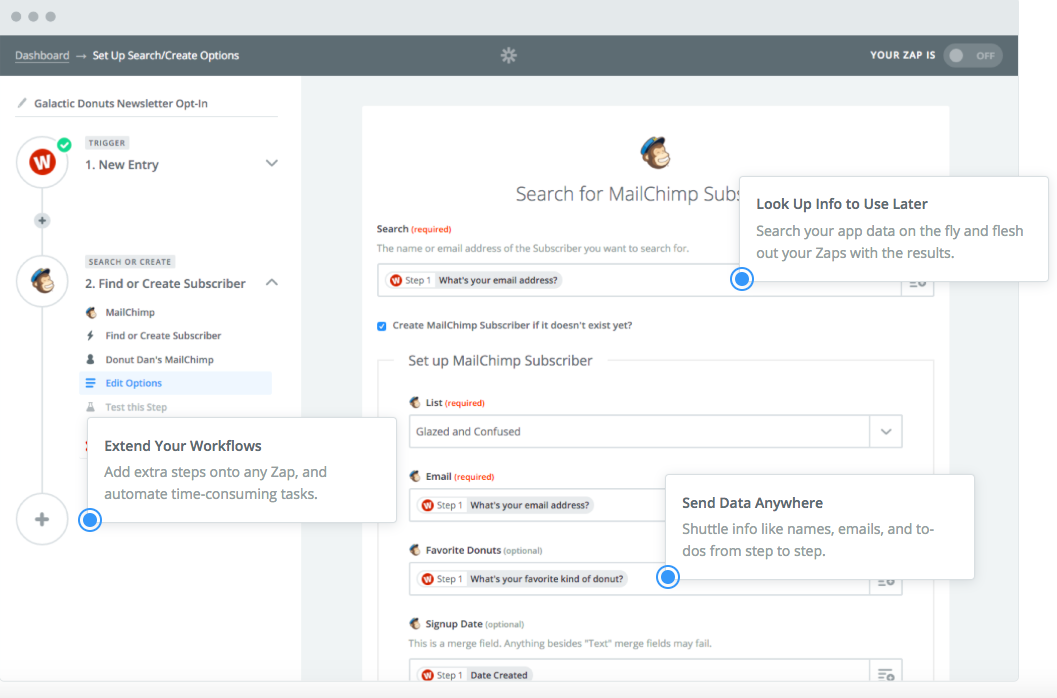Viewport: 1057px width, 698px height.
Task: Click the MailChimp monkey avatar in sidebar
Action: click(x=42, y=281)
